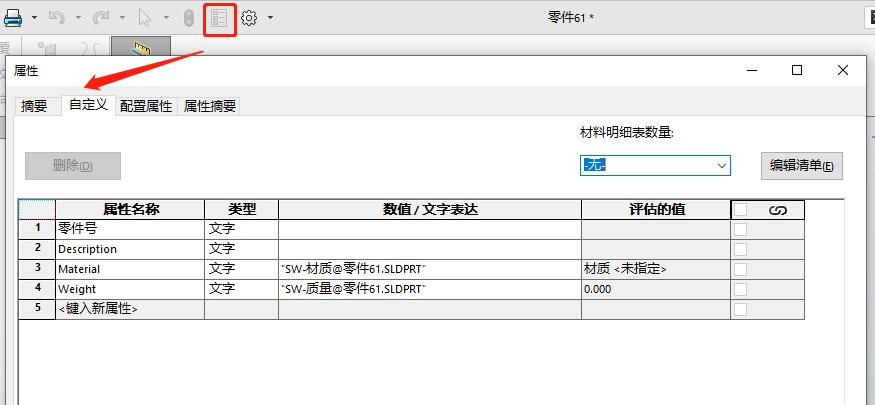Expand the dropdown arrow beside Print icon

[x=35, y=18]
